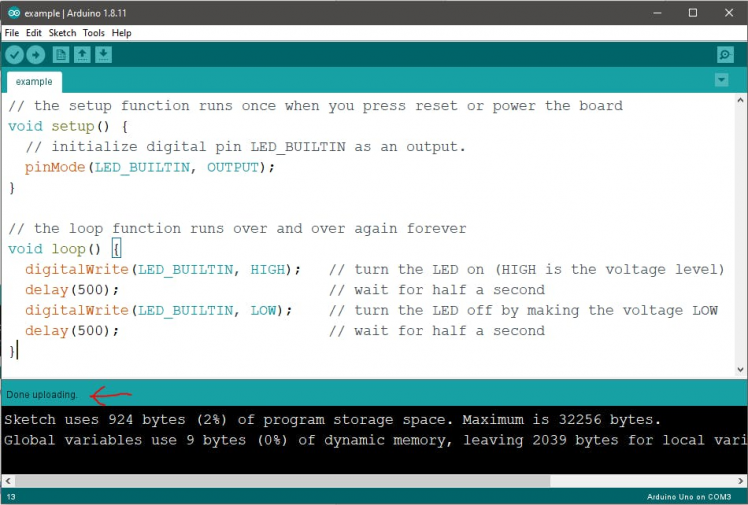Click first 'delay(500);' after HIGH write
Viewport: 748px width, 505px height.
coord(72,290)
